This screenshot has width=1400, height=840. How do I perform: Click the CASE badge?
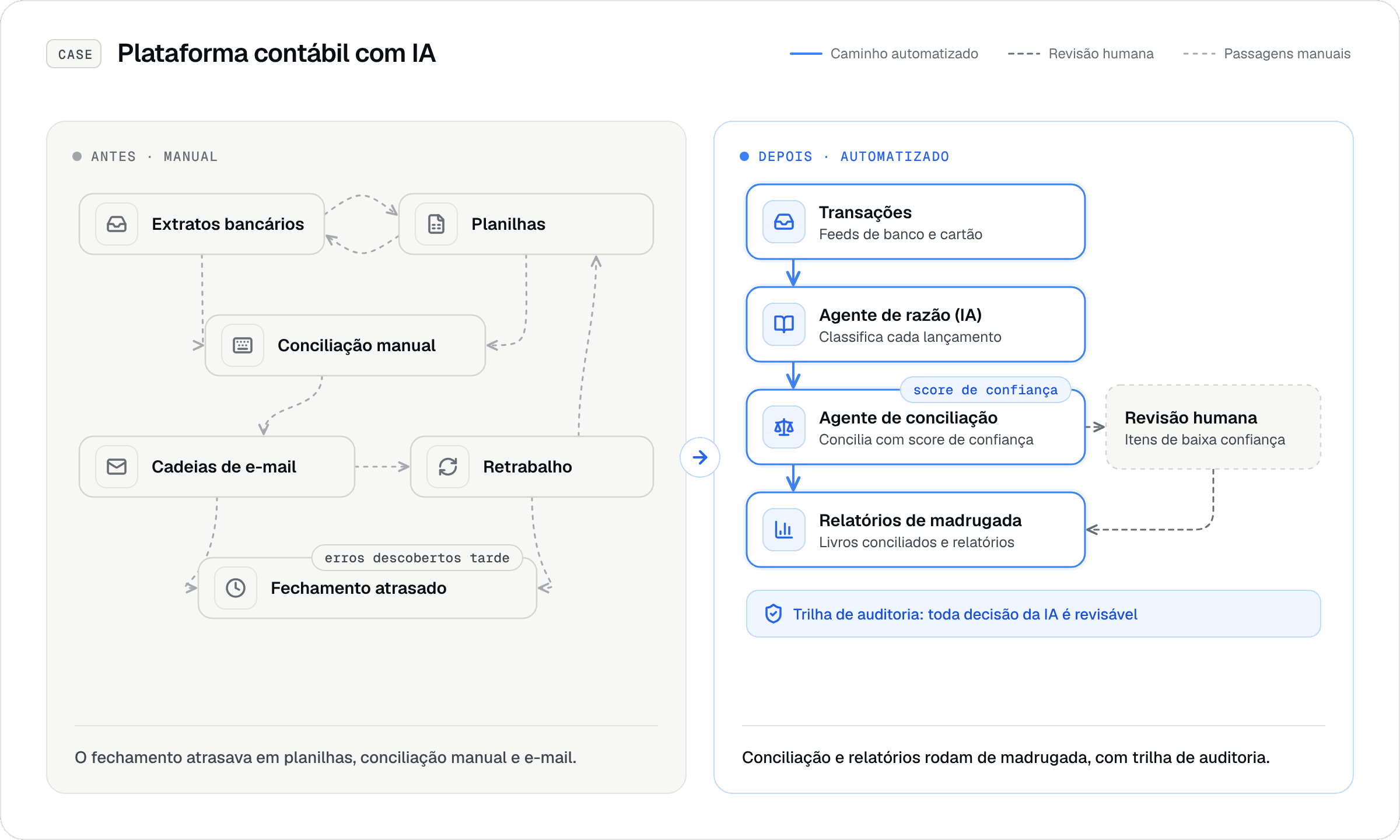coord(74,54)
